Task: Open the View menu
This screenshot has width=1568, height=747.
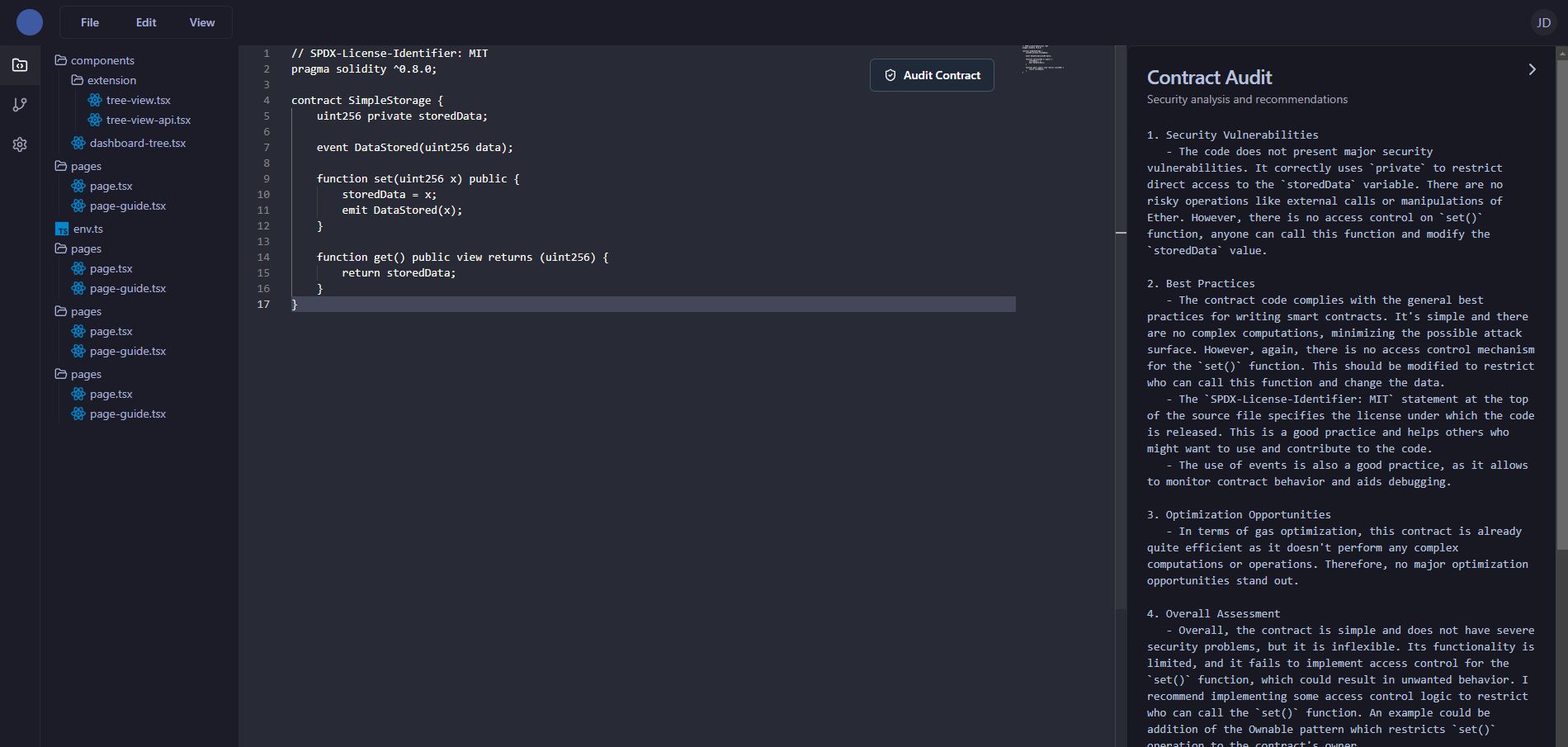Action: [202, 22]
